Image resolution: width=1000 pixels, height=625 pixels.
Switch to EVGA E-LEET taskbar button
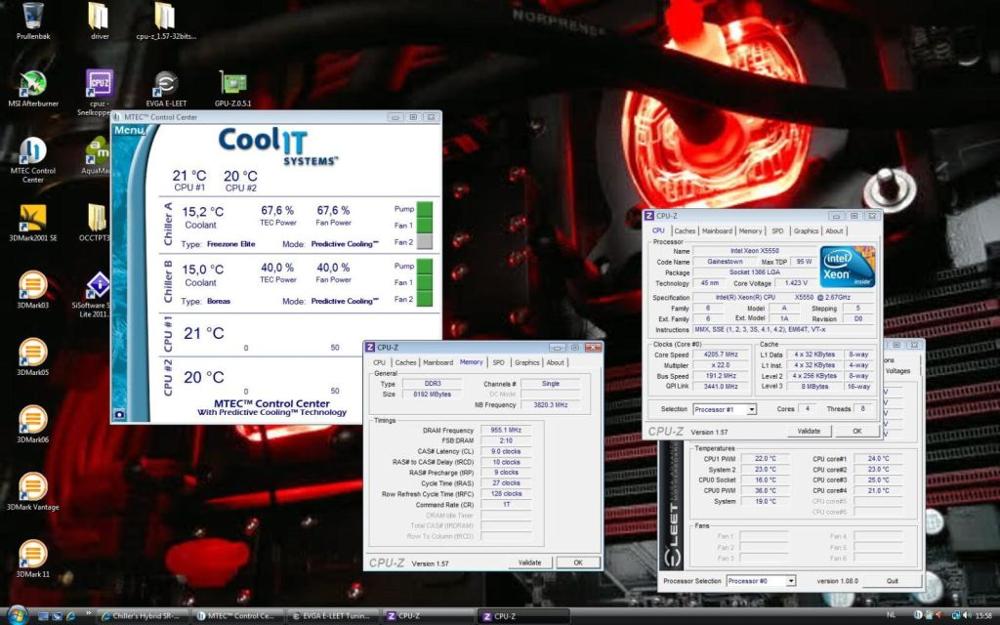pyautogui.click(x=334, y=616)
